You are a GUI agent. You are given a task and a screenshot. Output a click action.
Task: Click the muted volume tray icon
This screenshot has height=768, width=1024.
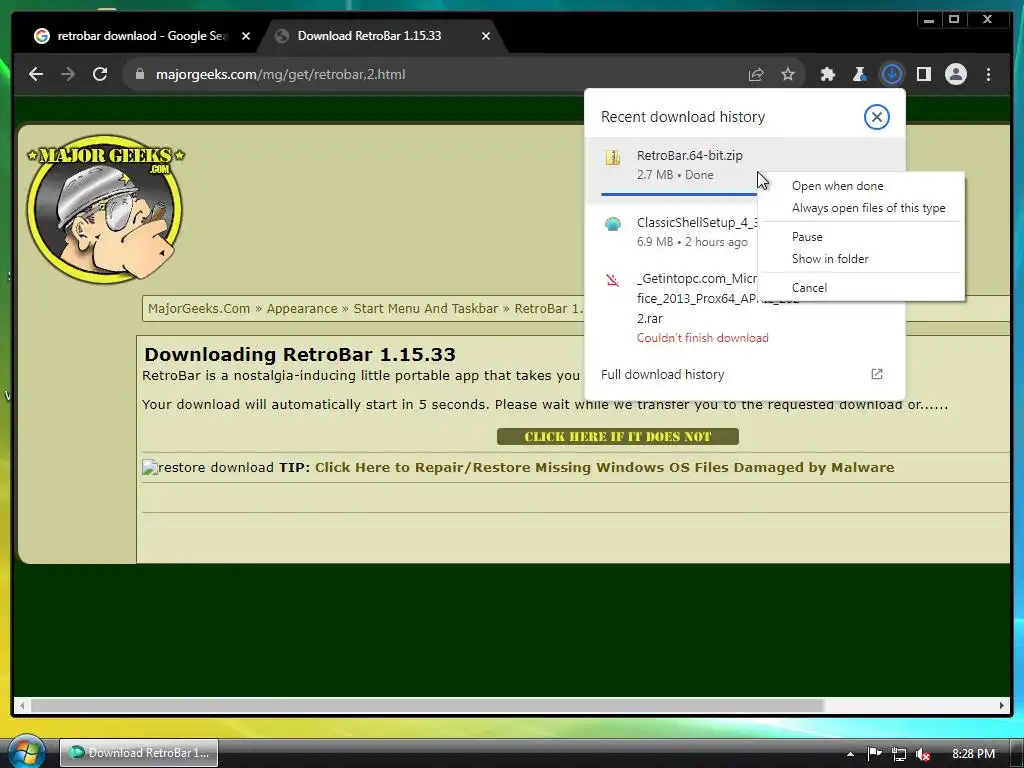[x=923, y=754]
